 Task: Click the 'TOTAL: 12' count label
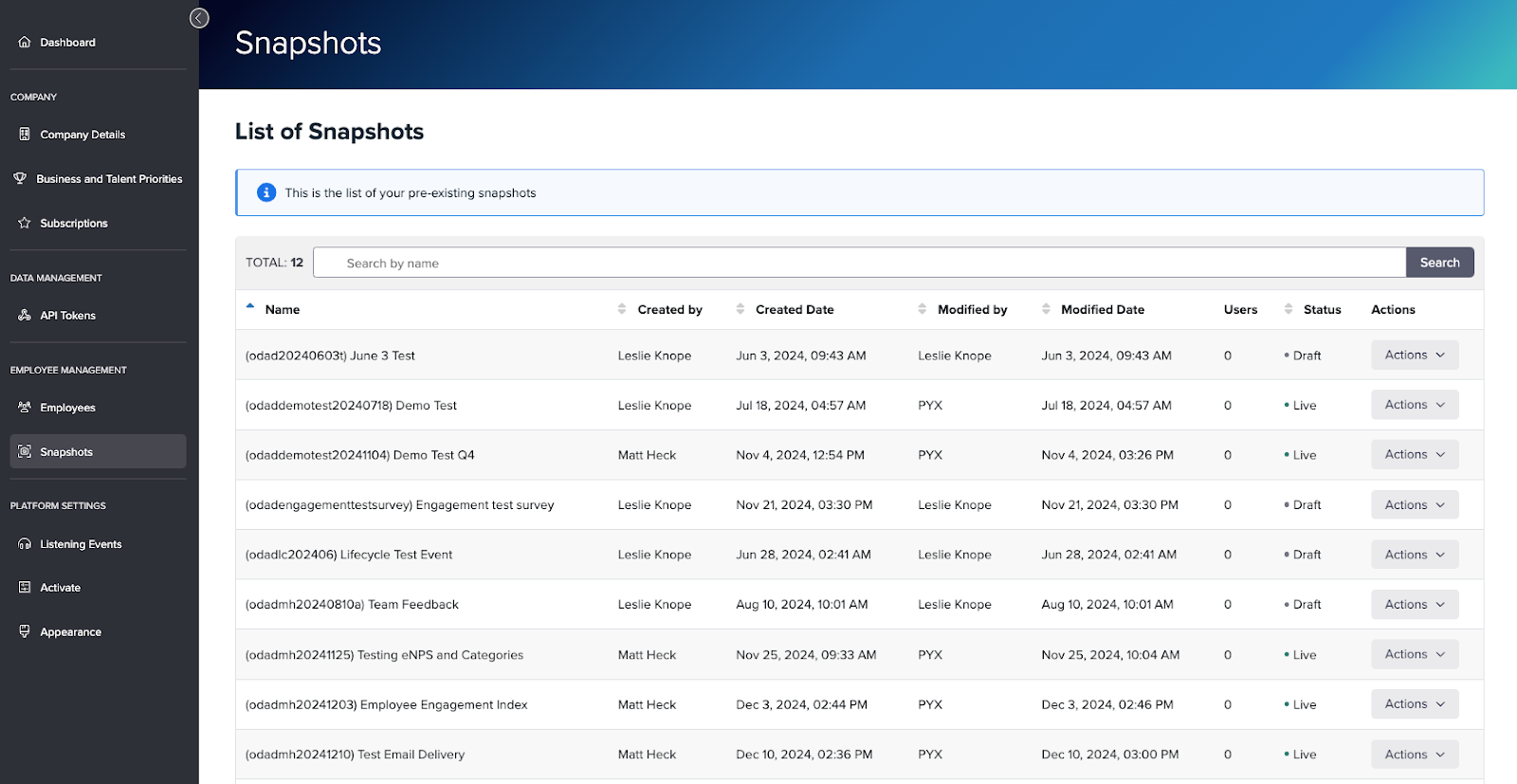tap(274, 263)
